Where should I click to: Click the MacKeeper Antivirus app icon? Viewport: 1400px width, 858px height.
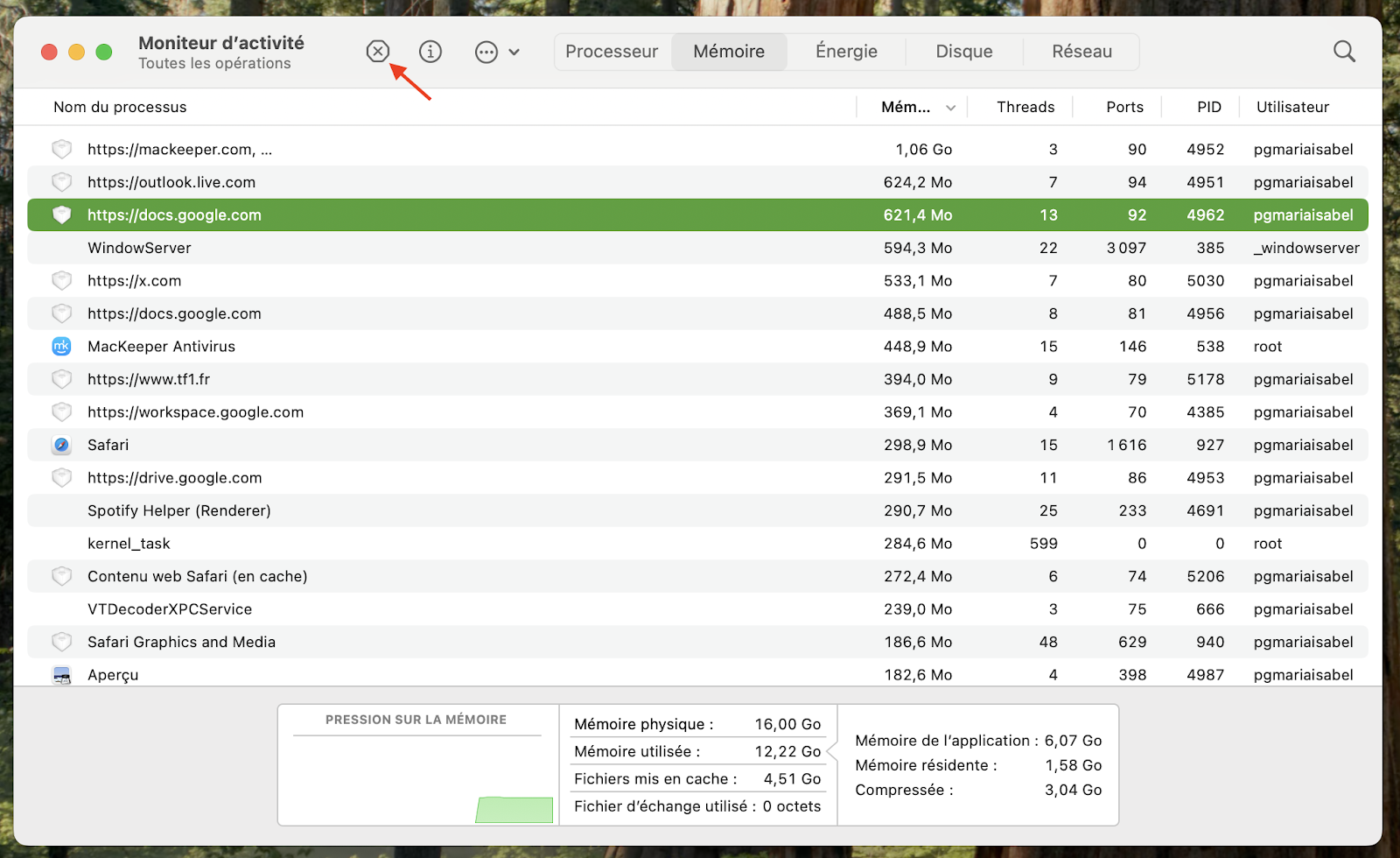(x=61, y=346)
